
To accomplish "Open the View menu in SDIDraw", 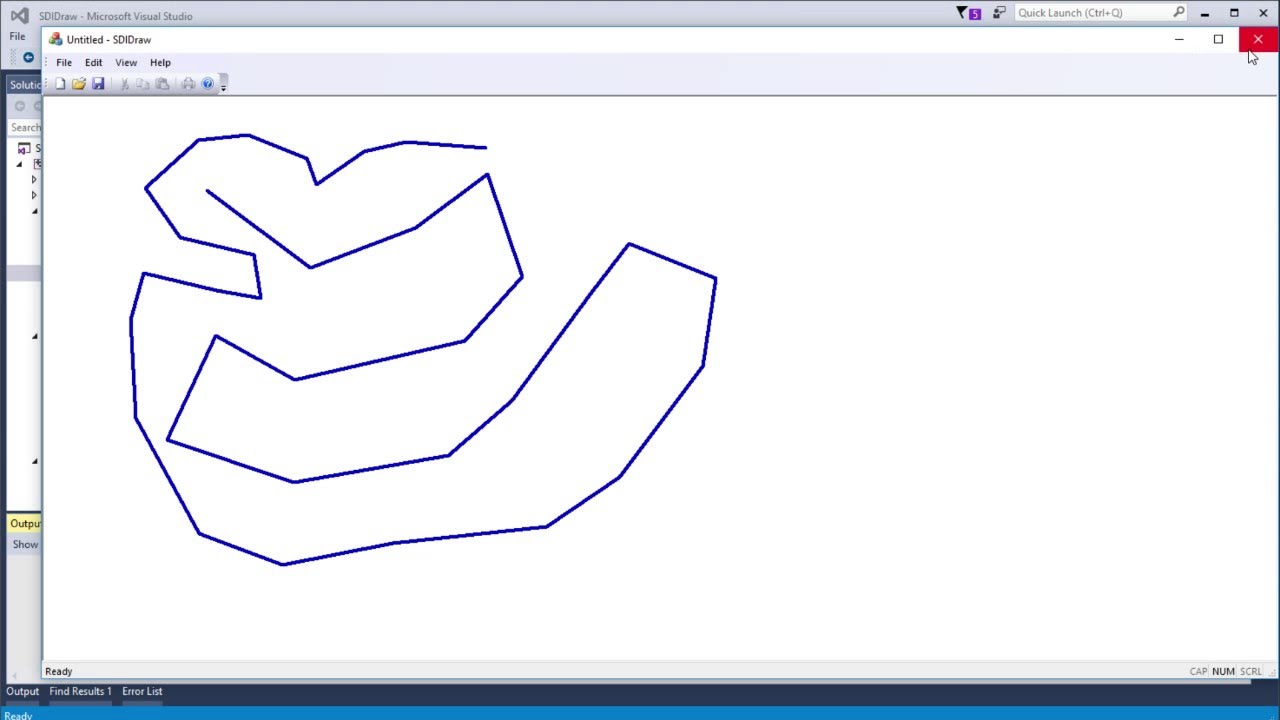I will 126,62.
